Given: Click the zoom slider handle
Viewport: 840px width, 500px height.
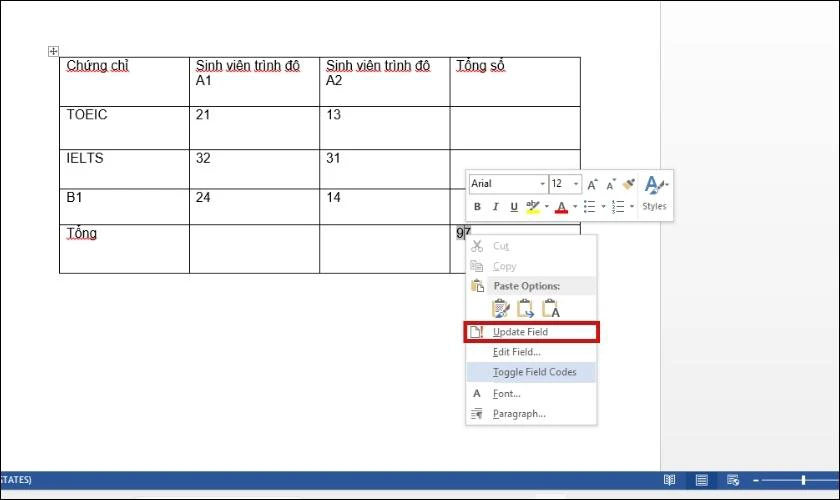Looking at the screenshot, I should [803, 480].
